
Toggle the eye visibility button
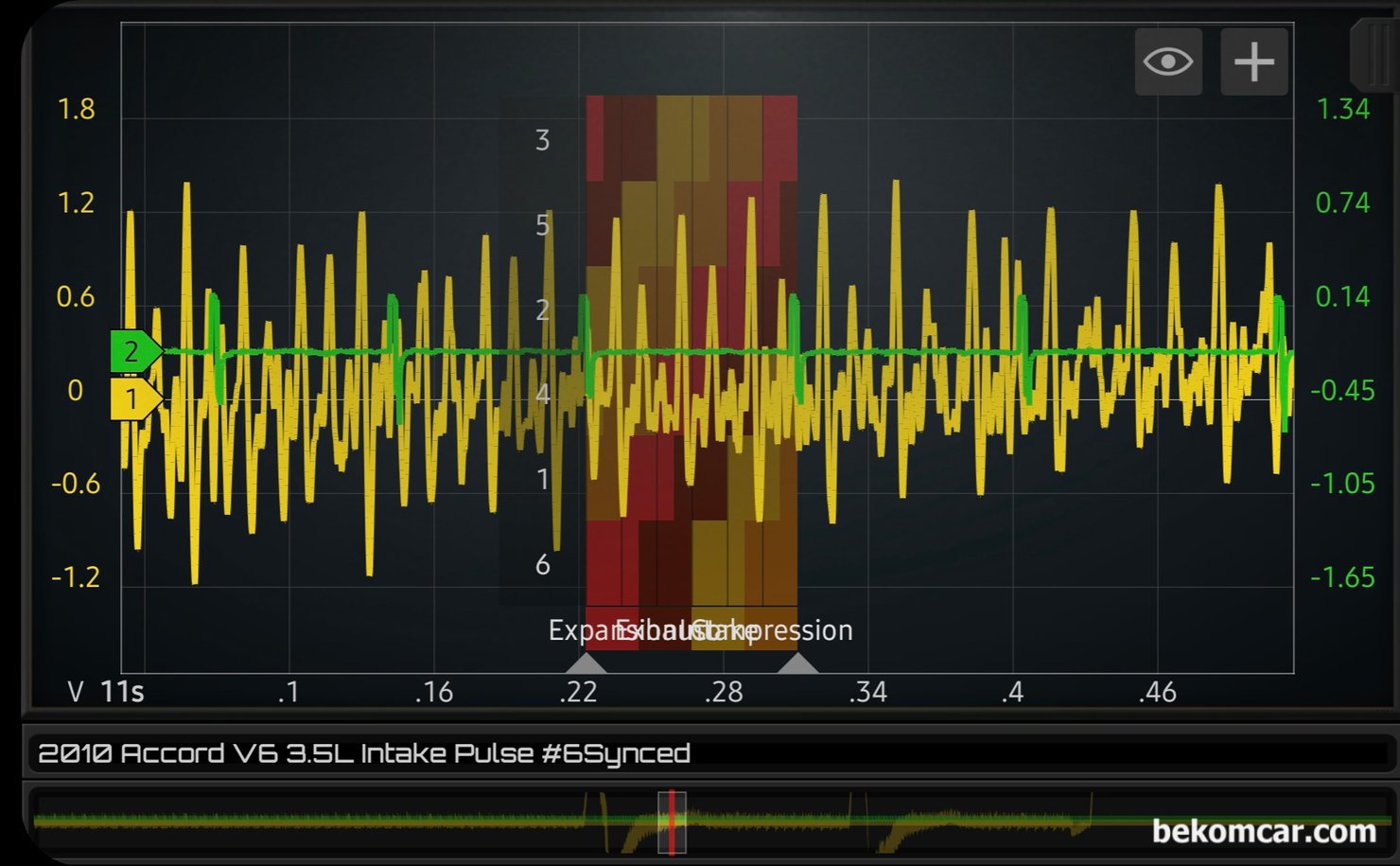[x=1168, y=62]
